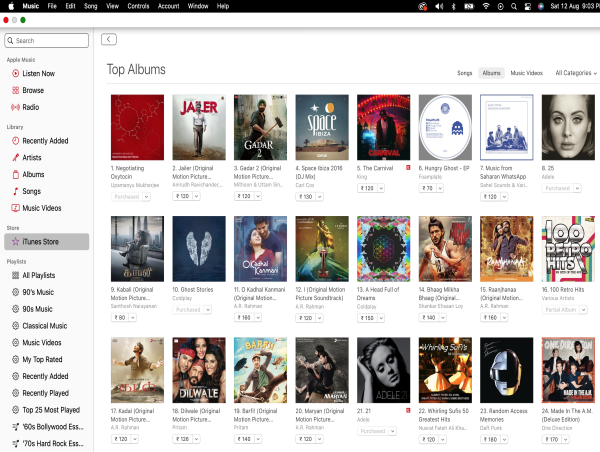Expand price arrow for Hungry Ghost EP
Viewport: 600px width, 452px height.
click(x=440, y=188)
